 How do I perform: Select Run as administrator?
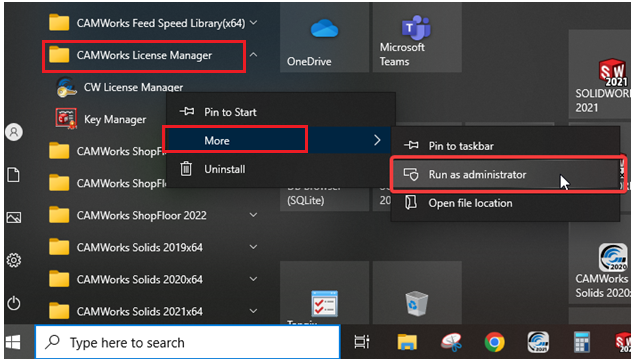click(x=506, y=174)
